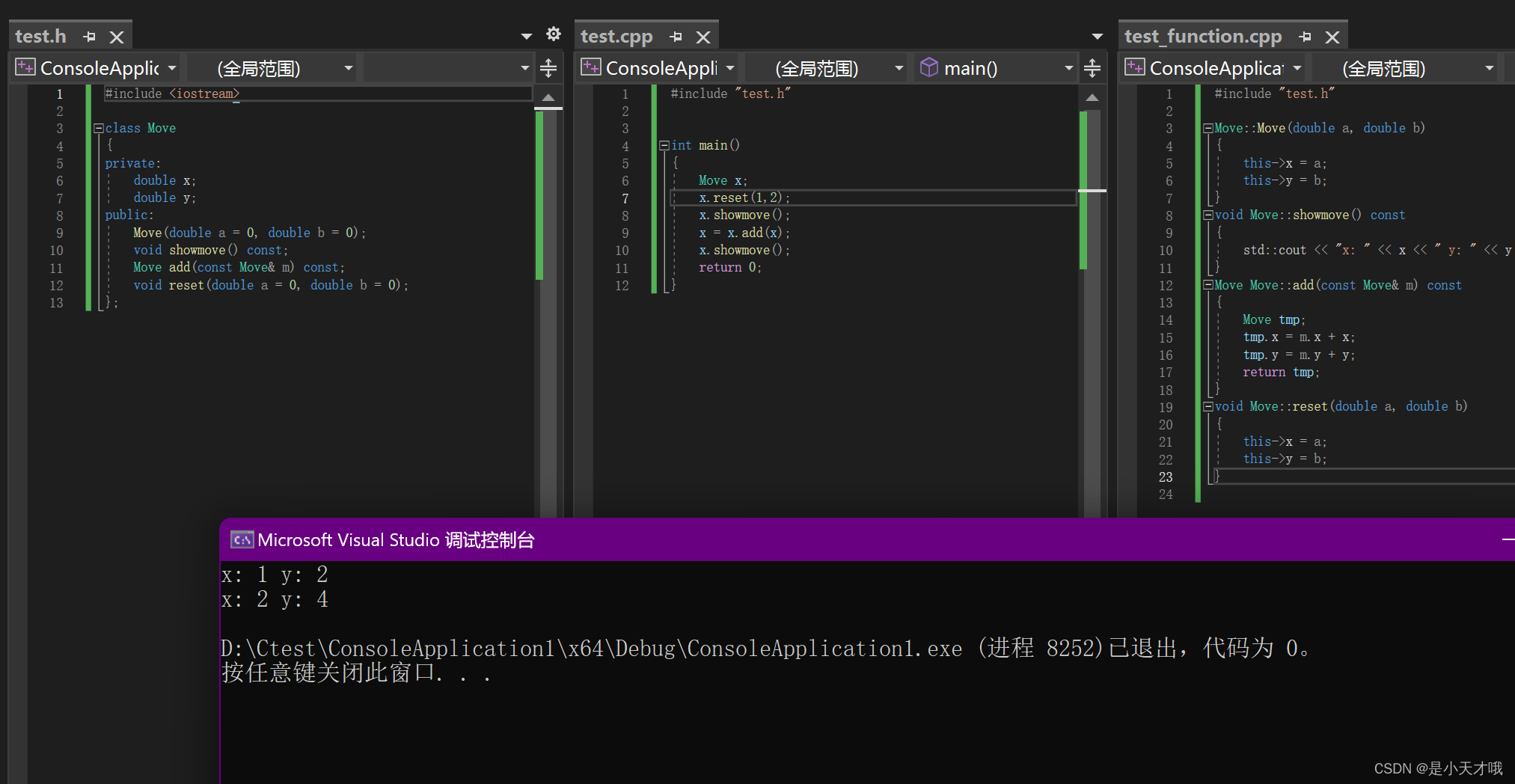The height and width of the screenshot is (784, 1515).
Task: Pin the test.cpp editor tab
Action: (676, 35)
